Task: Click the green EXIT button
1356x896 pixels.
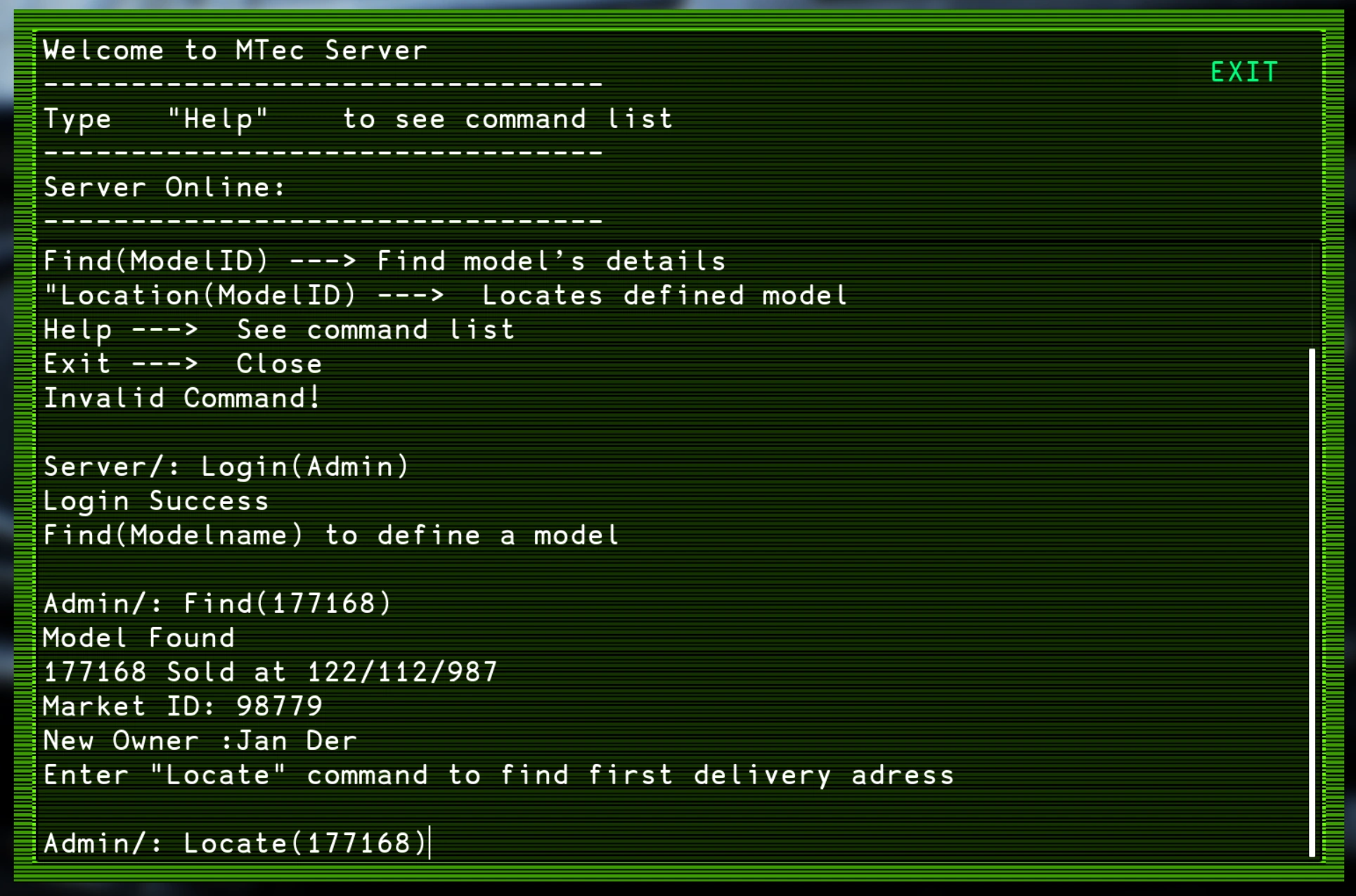Action: click(x=1244, y=72)
